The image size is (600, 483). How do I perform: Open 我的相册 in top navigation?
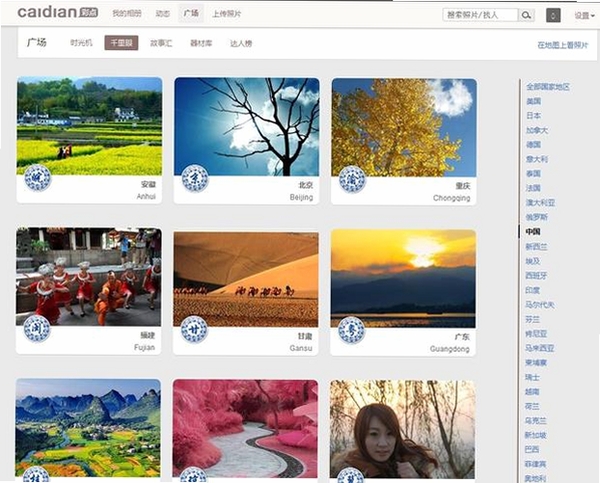point(127,13)
